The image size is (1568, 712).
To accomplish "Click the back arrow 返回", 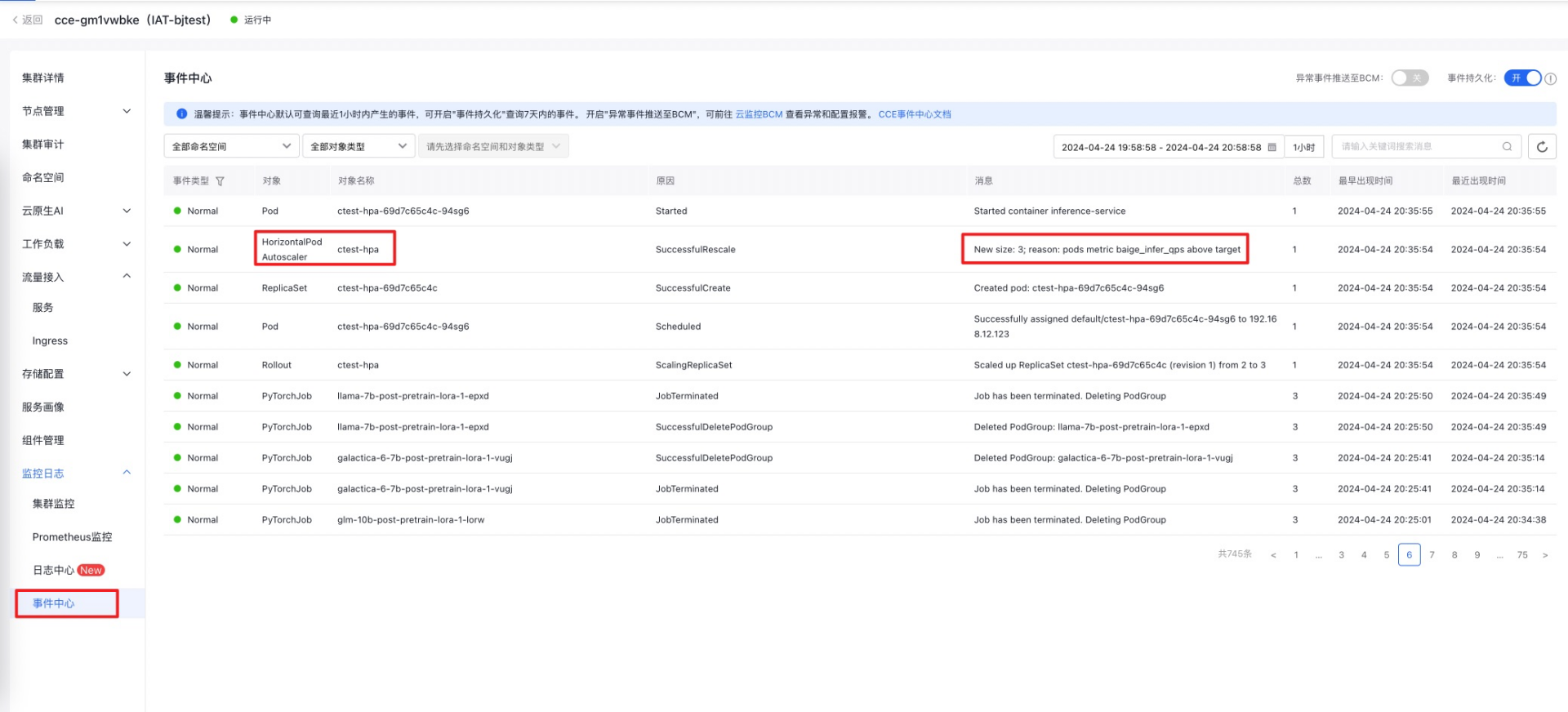I will tap(27, 20).
